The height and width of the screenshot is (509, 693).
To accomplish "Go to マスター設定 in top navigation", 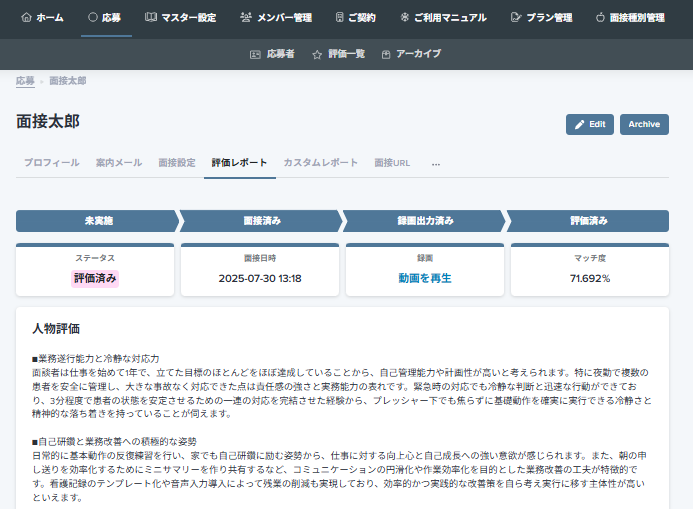I will 181,18.
